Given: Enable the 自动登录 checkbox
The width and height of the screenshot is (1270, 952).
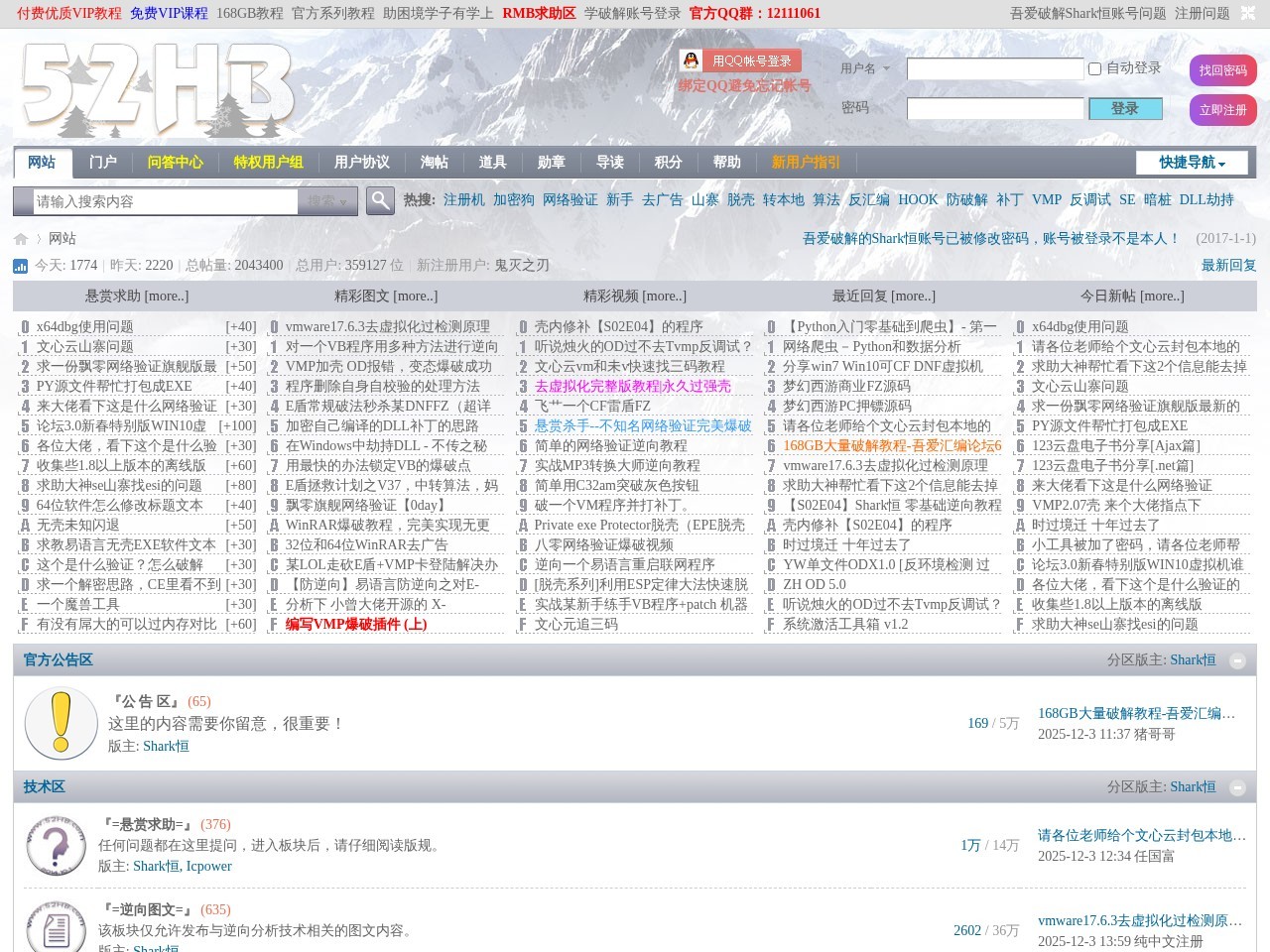Looking at the screenshot, I should click(1094, 68).
